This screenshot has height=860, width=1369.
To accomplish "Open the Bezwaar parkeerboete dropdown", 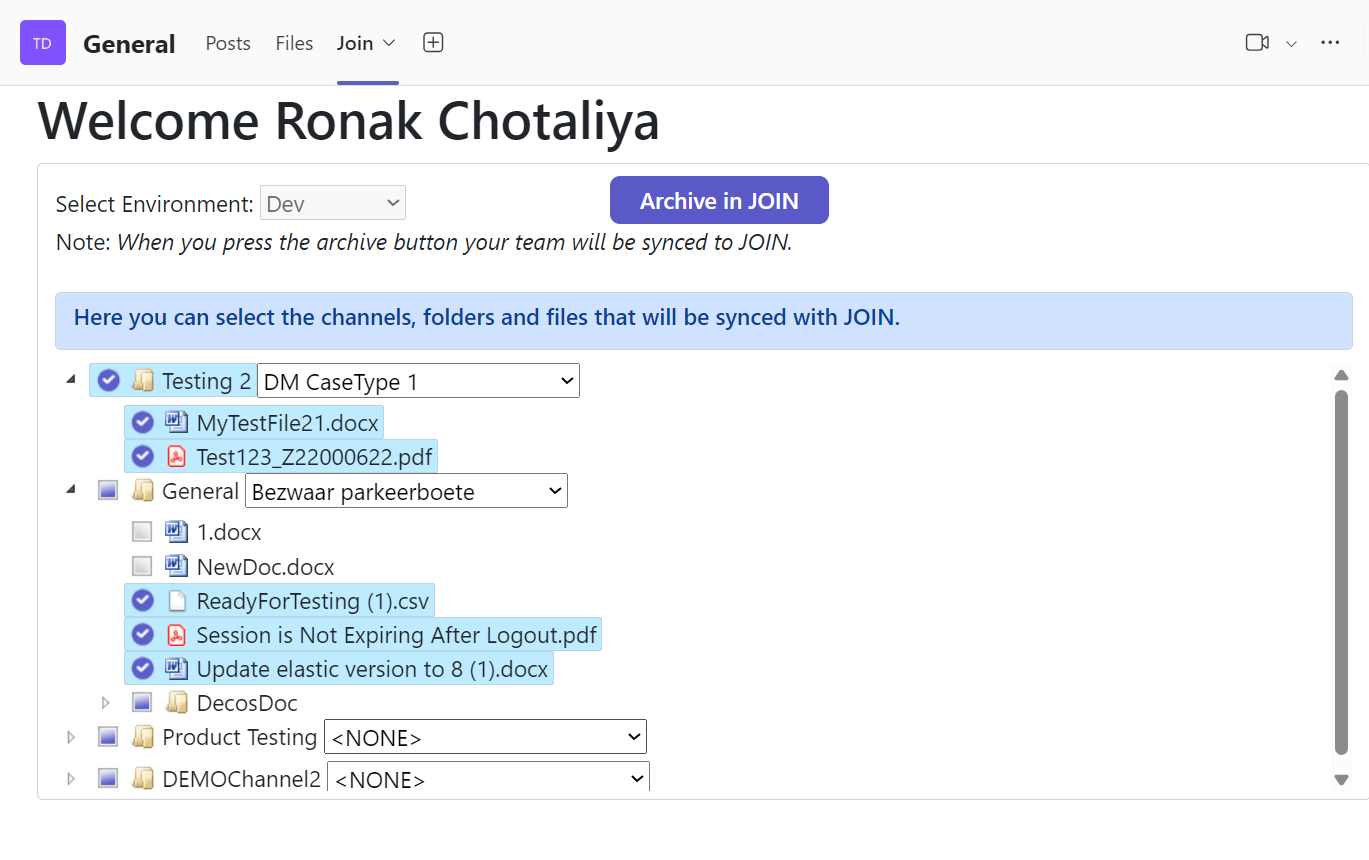I will (406, 491).
